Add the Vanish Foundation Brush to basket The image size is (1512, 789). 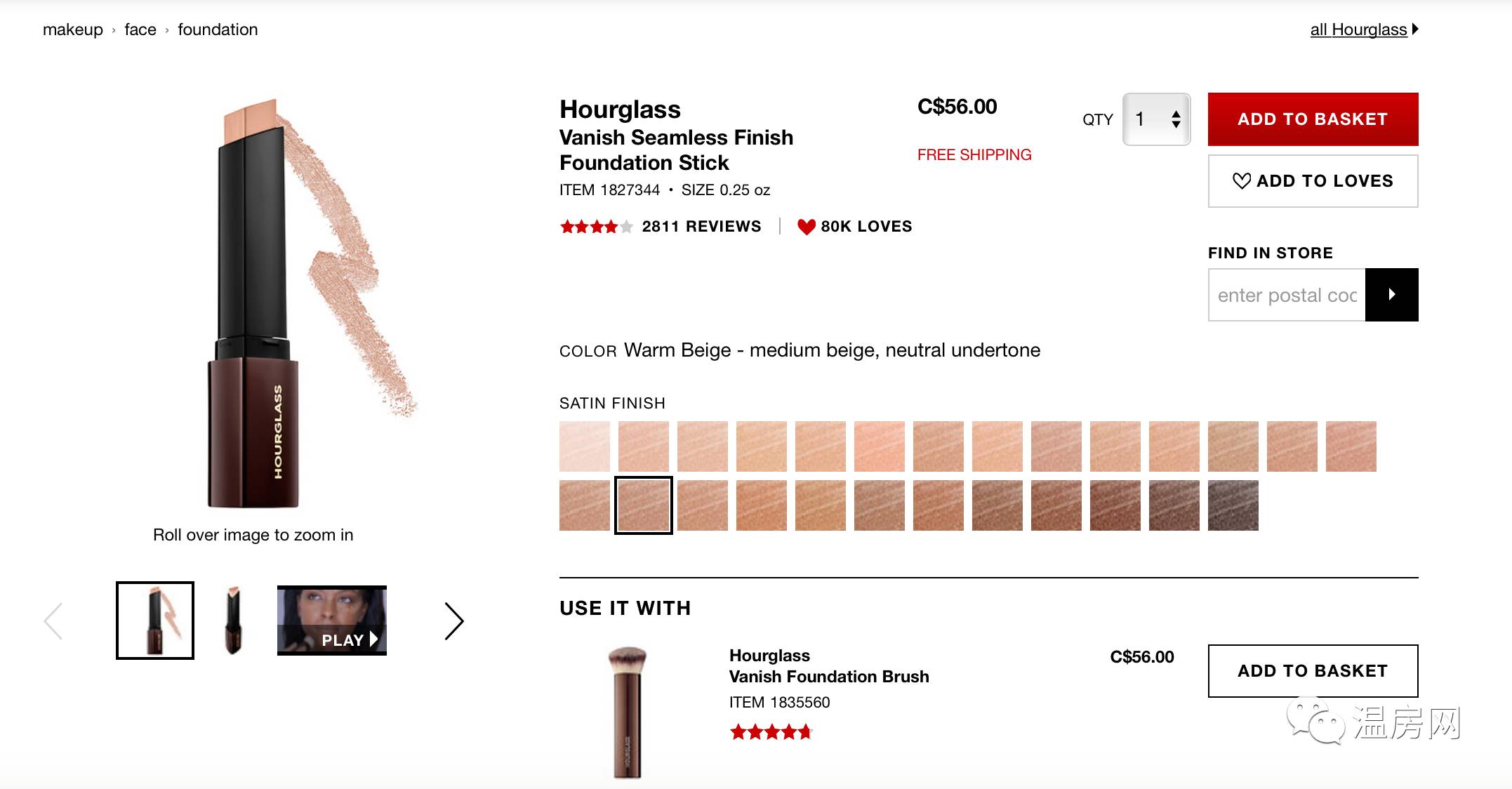pos(1313,671)
